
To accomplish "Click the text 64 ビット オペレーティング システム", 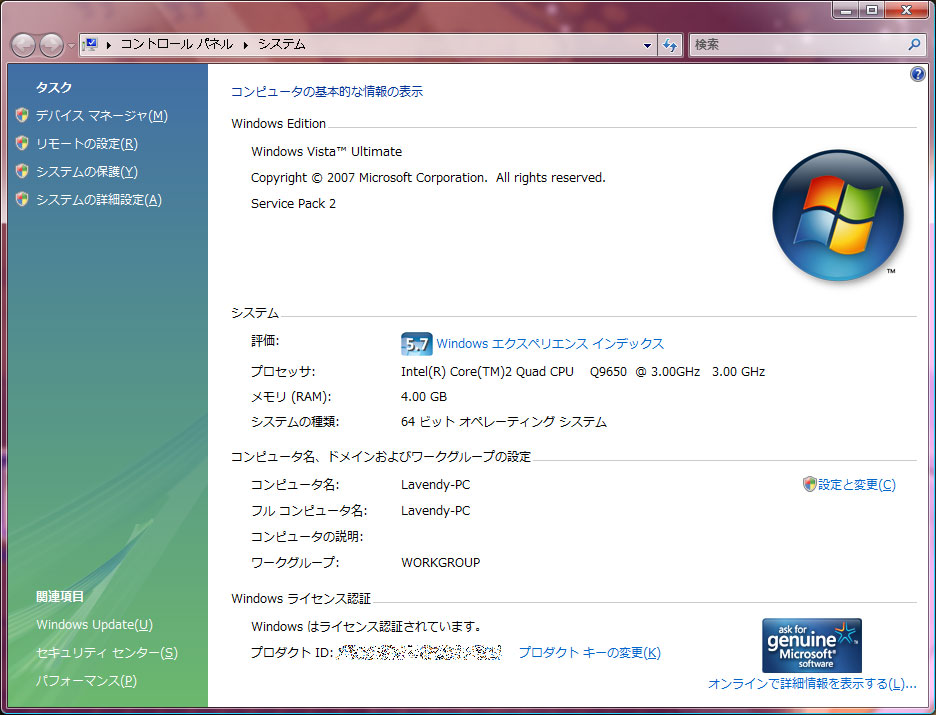I will click(x=504, y=422).
